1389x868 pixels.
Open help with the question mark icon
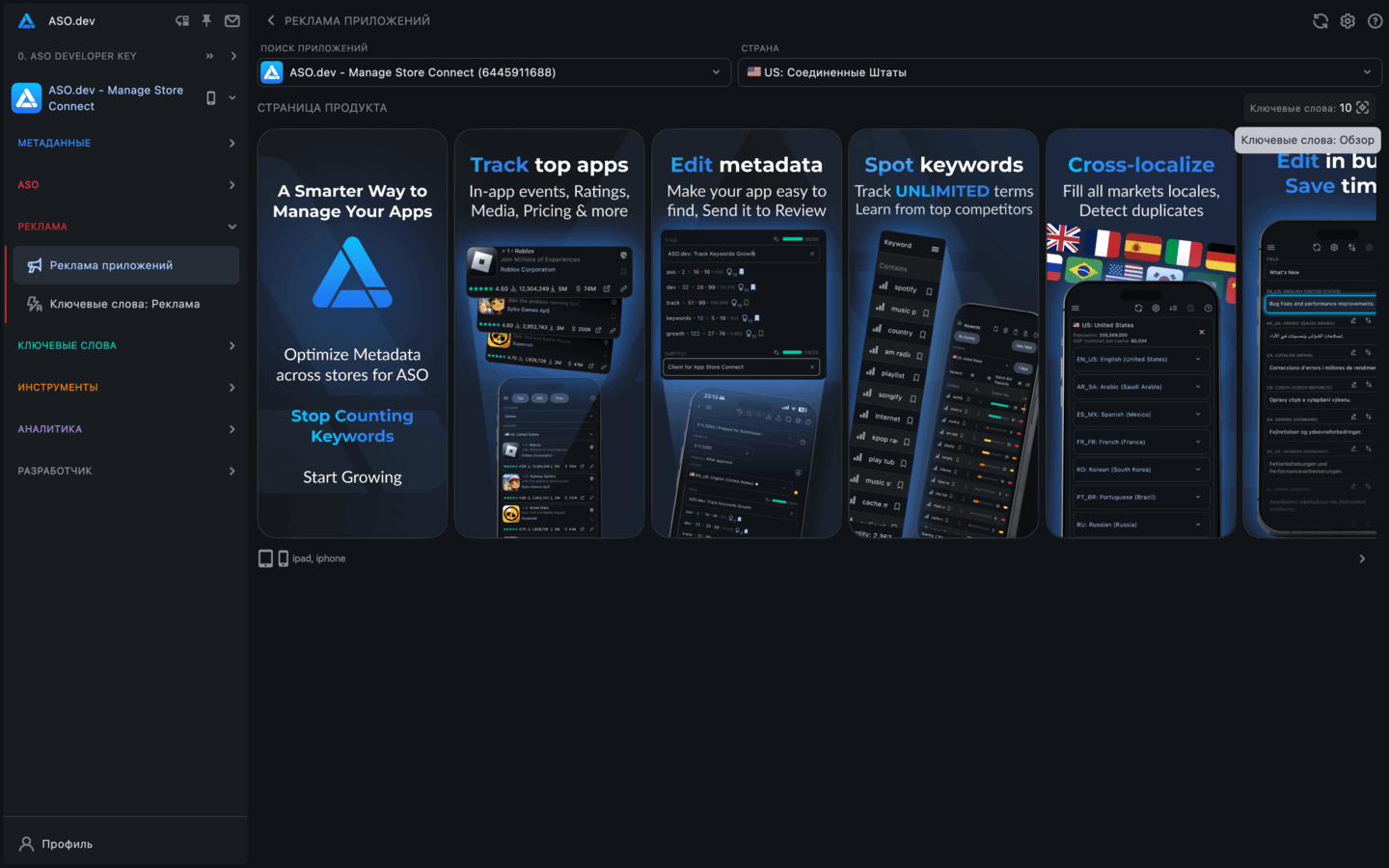[x=1375, y=20]
